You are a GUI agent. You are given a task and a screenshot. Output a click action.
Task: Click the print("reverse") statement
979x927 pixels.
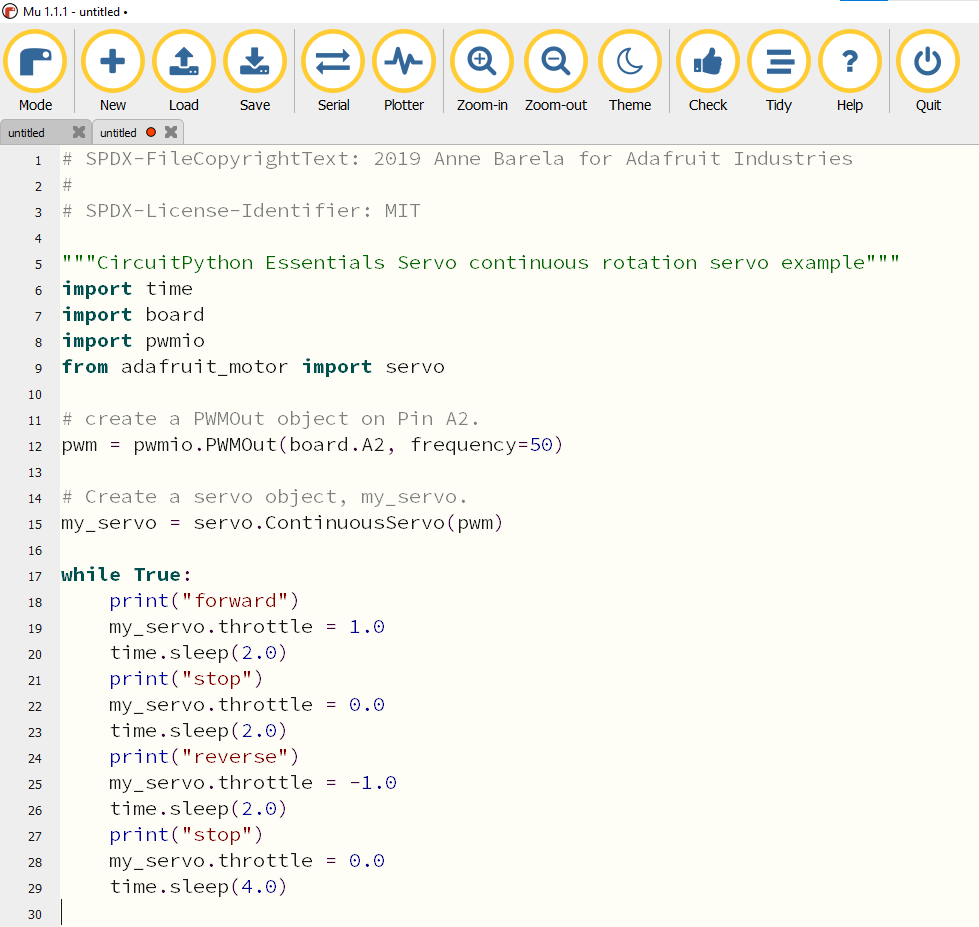(x=204, y=757)
